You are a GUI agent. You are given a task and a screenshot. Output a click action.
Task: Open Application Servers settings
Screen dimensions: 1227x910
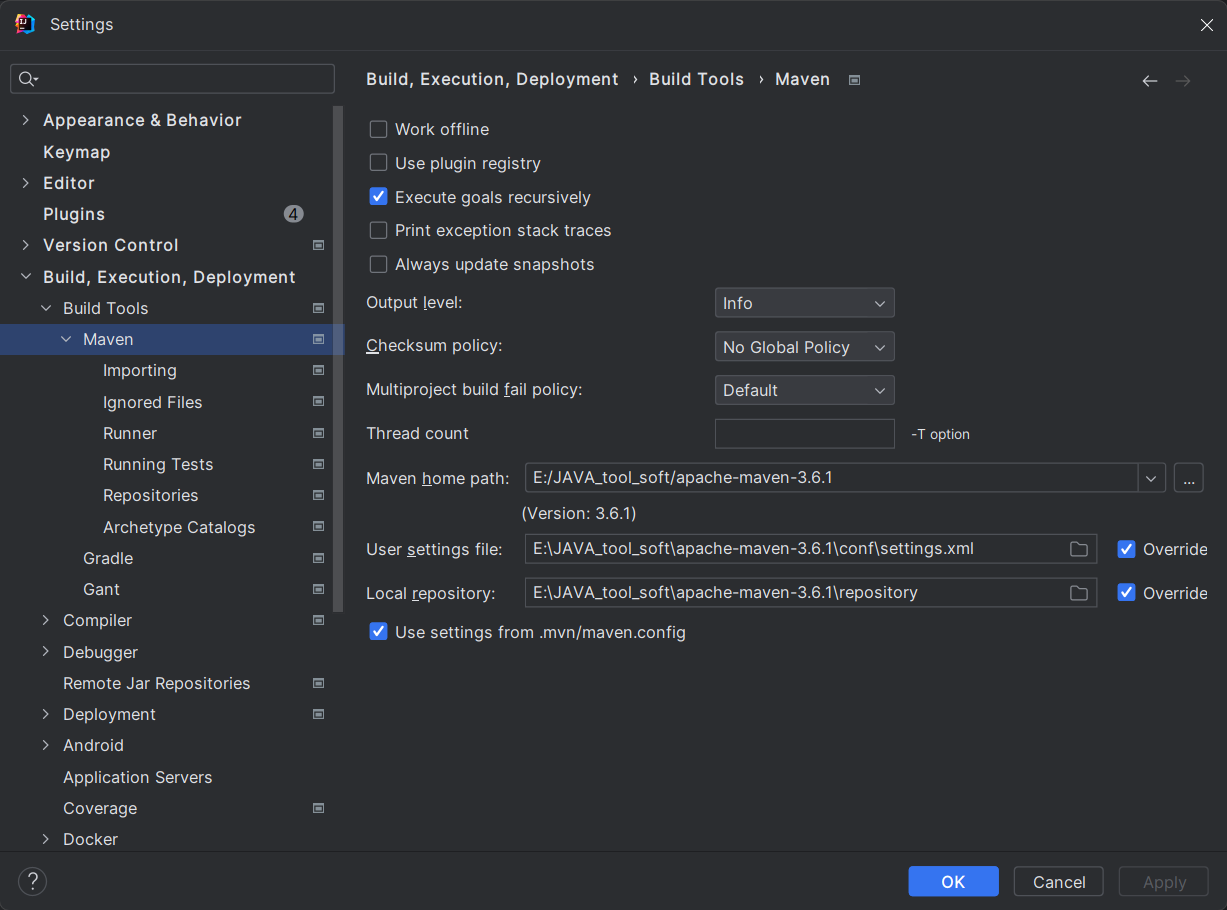tap(138, 777)
